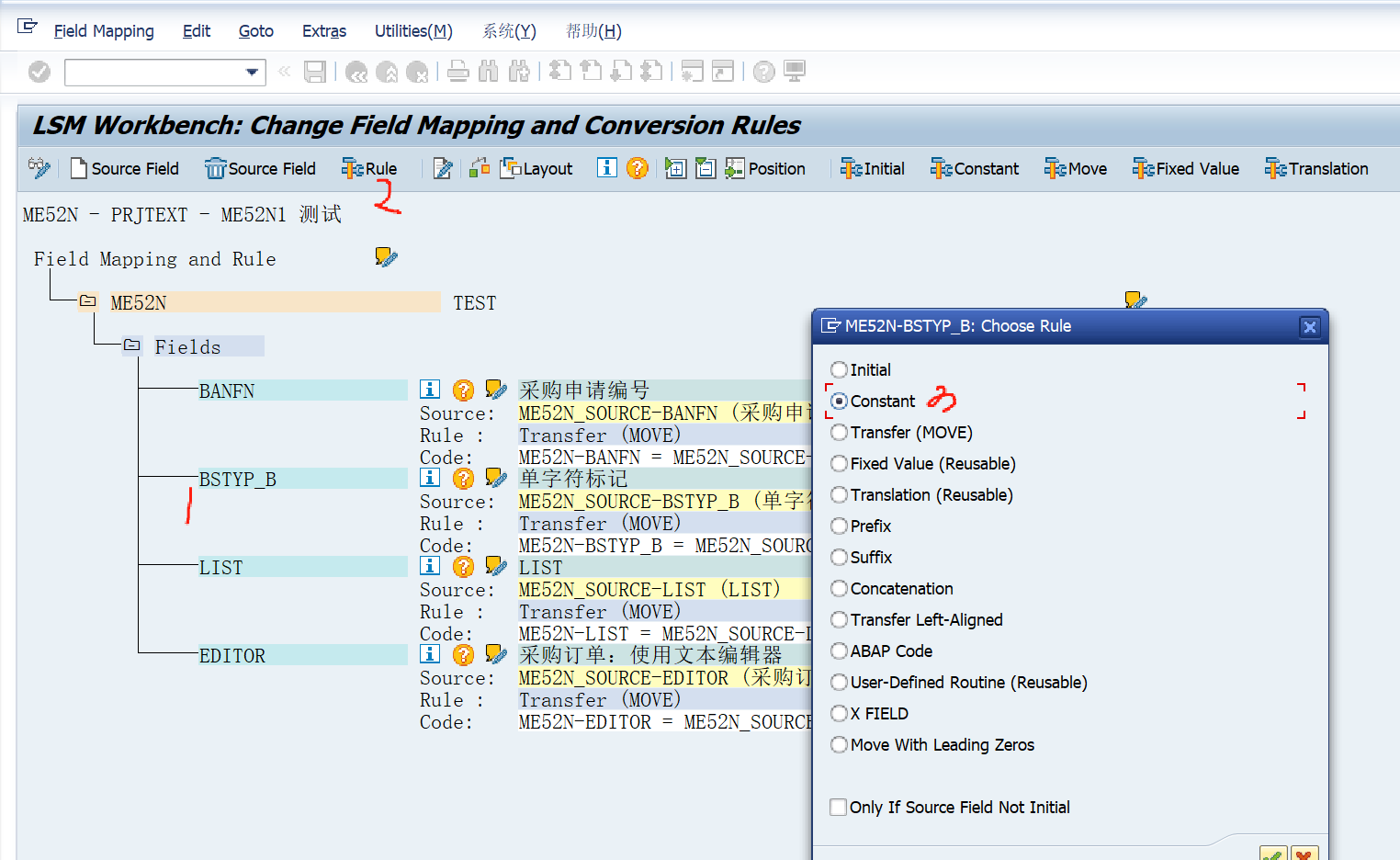
Task: Click question mark icon in BSTYP_B row
Action: 464,479
